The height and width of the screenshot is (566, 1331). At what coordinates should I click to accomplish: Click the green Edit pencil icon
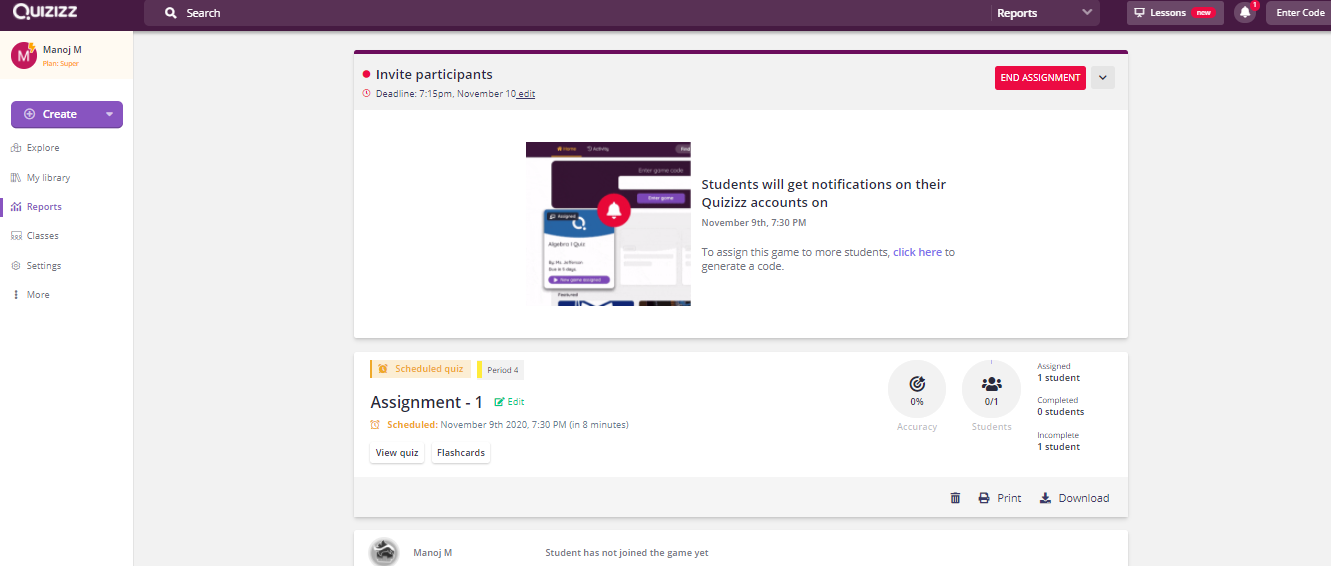coord(500,402)
